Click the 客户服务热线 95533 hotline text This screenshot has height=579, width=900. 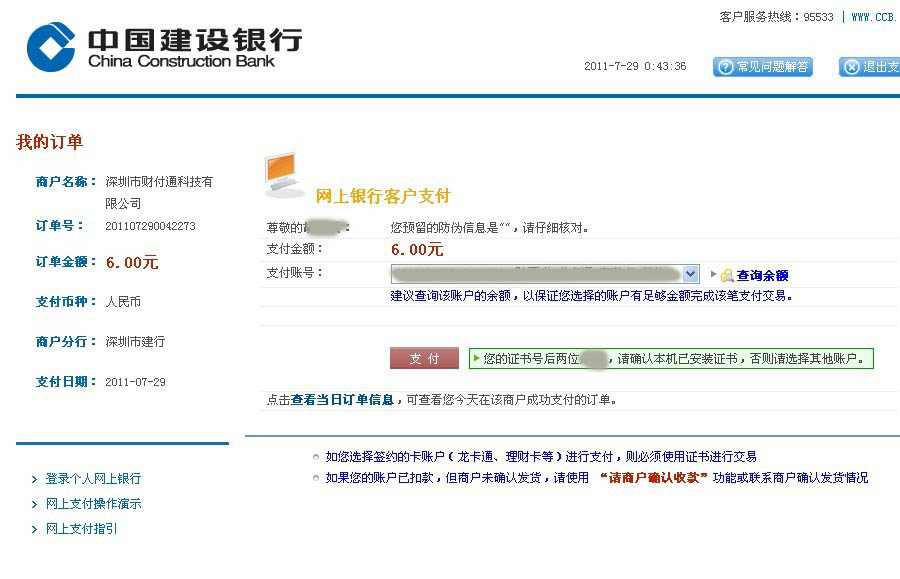point(776,17)
